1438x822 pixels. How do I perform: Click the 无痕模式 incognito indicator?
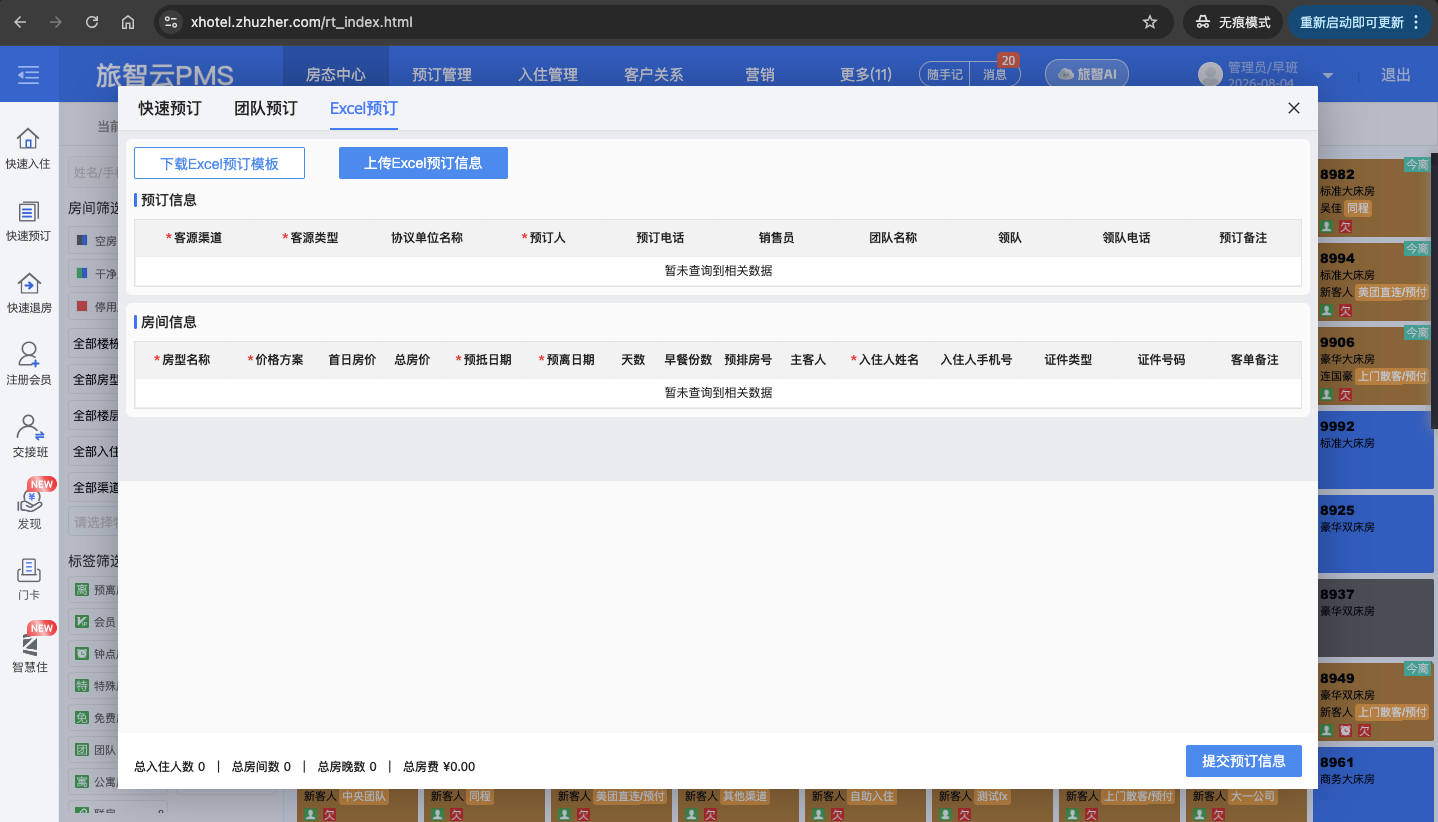coord(1233,22)
